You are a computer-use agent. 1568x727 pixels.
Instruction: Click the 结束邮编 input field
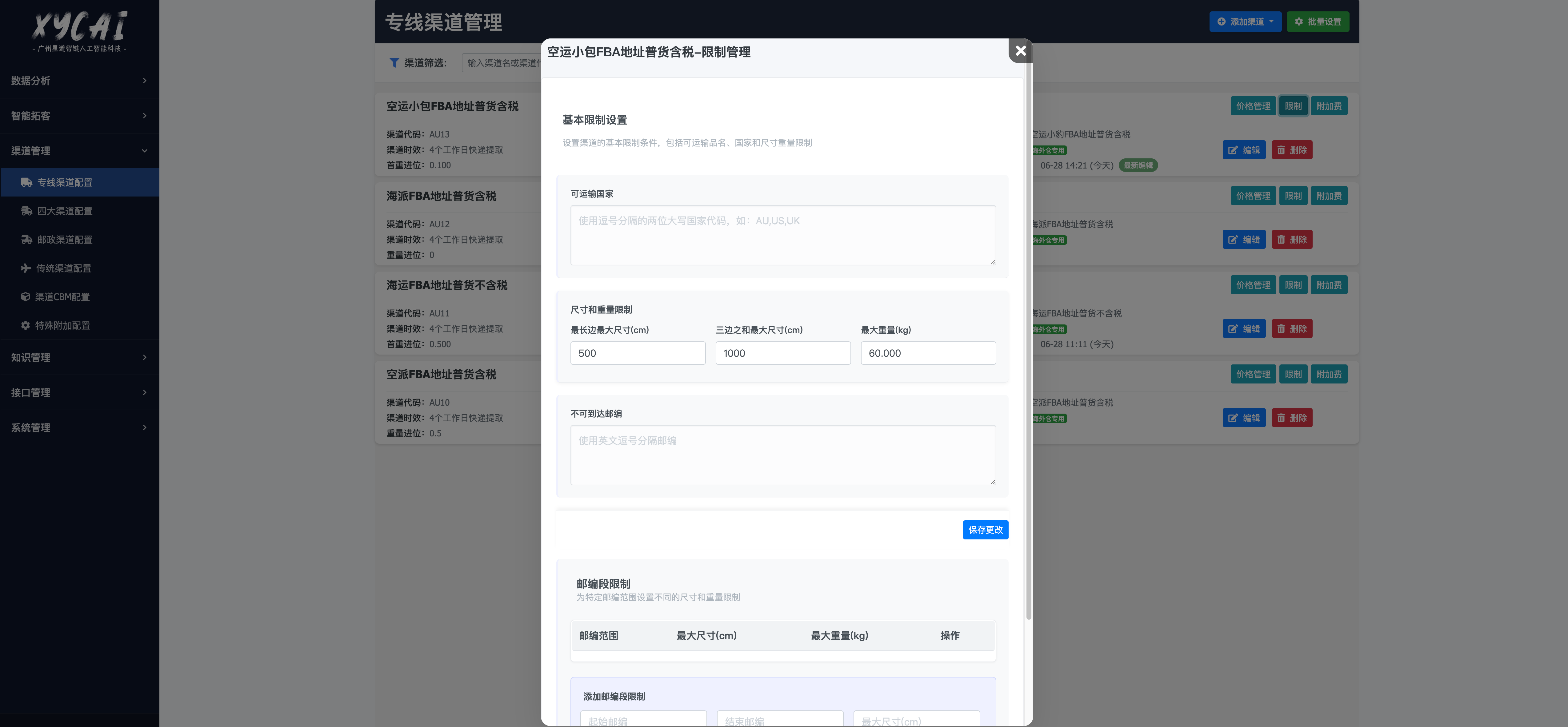pyautogui.click(x=780, y=719)
